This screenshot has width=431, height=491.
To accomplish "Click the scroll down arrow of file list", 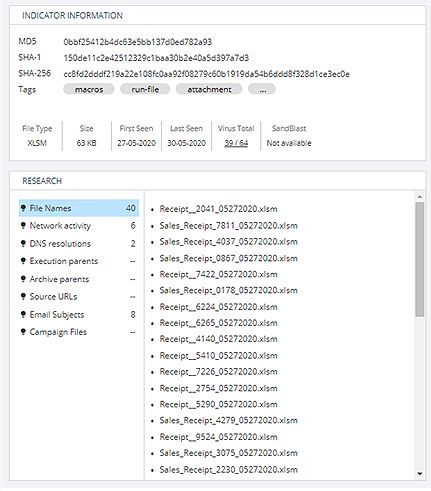I will (x=420, y=473).
